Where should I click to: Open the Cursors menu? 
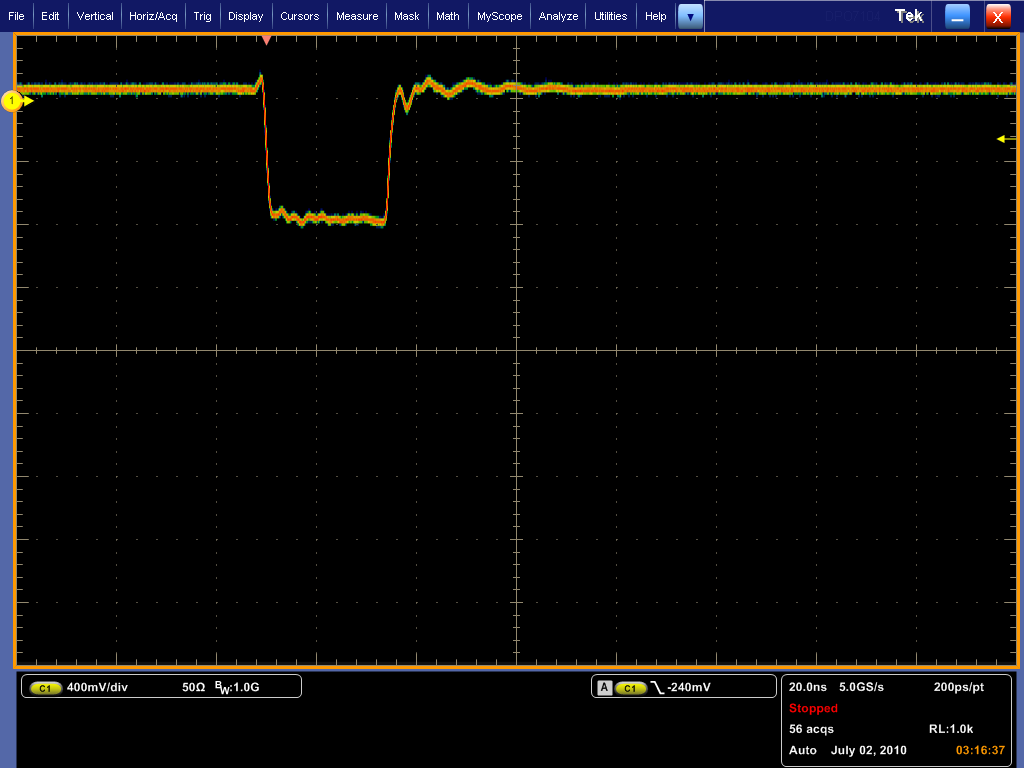coord(299,16)
